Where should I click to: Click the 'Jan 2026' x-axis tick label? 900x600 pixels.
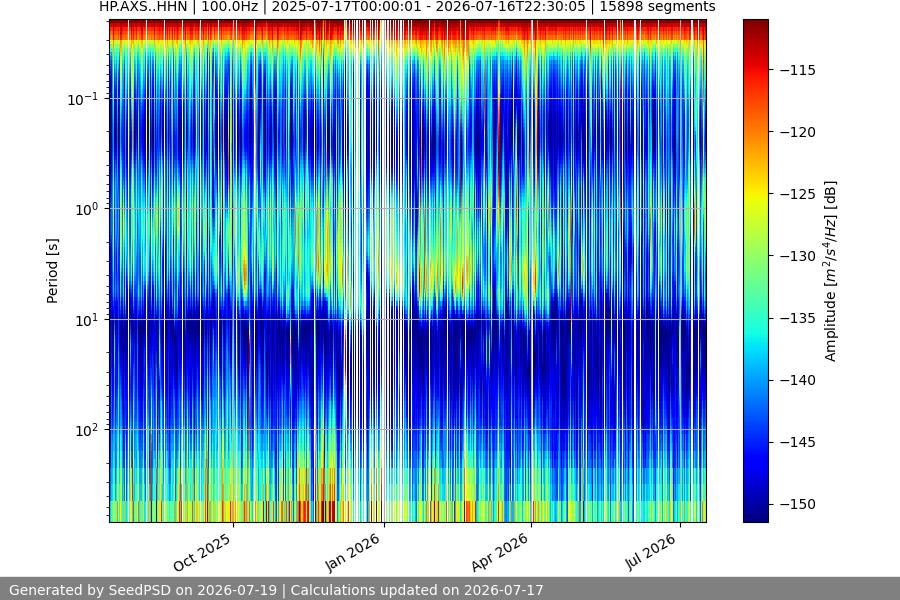coord(352,552)
